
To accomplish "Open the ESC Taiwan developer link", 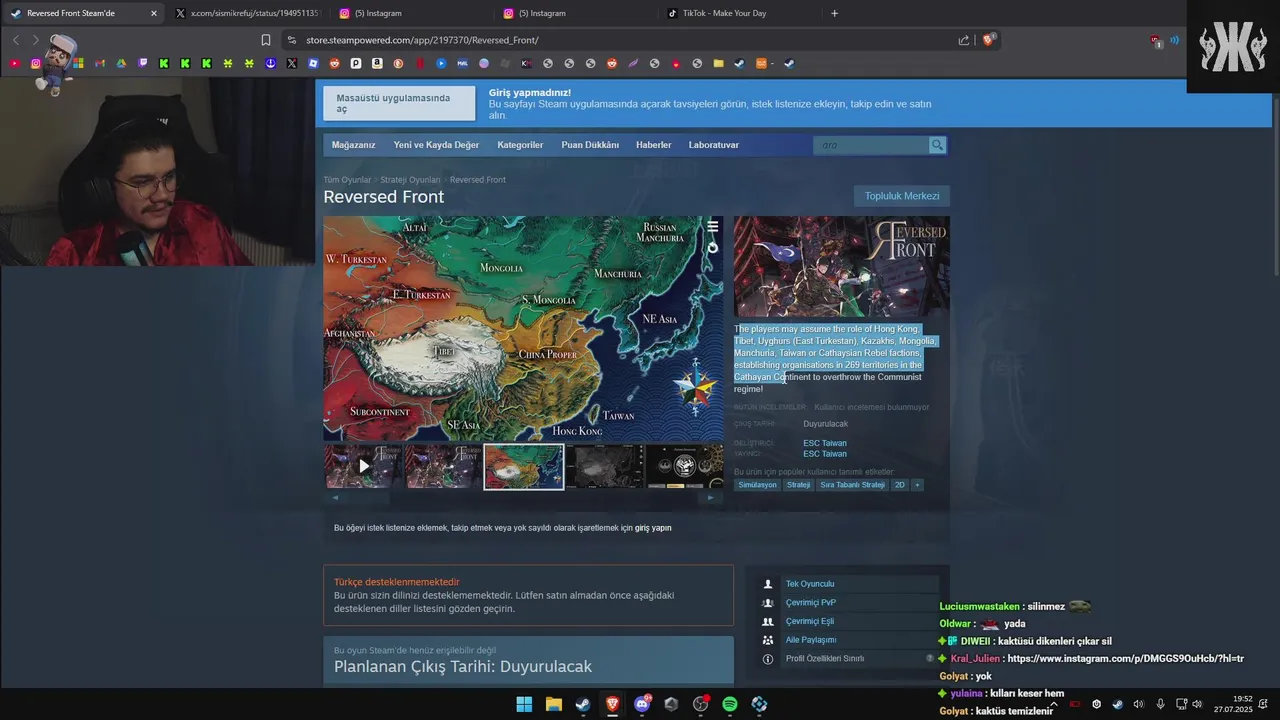I will (x=825, y=443).
